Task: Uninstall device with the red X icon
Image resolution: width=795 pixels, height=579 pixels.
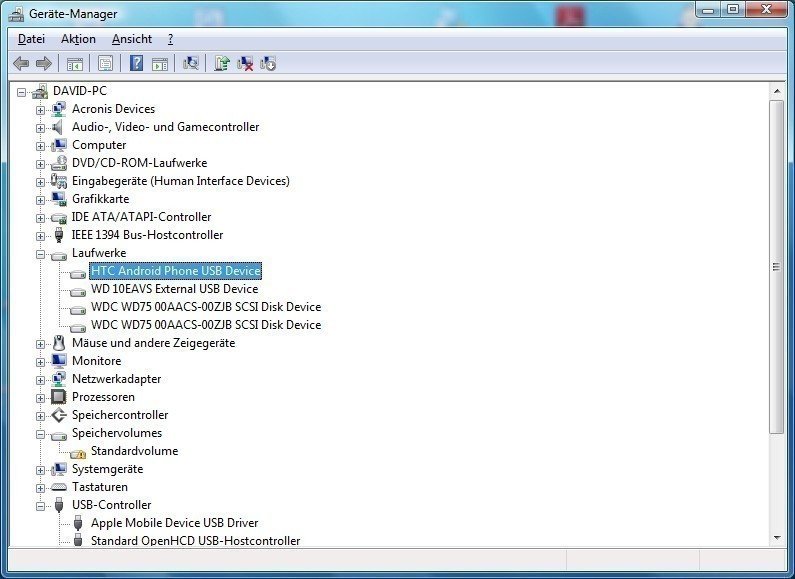Action: (x=245, y=63)
